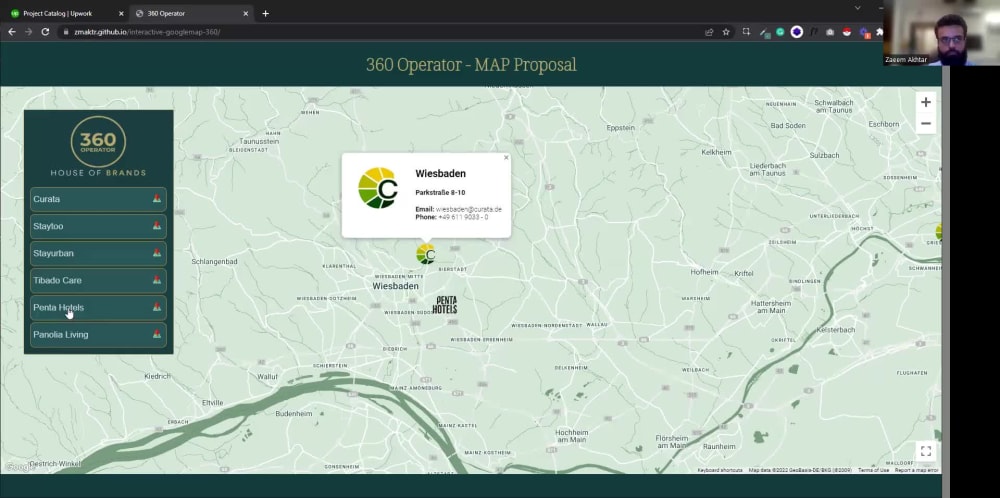The height and width of the screenshot is (498, 1000).
Task: Click the marker icon on Stayurban row
Action: [157, 253]
